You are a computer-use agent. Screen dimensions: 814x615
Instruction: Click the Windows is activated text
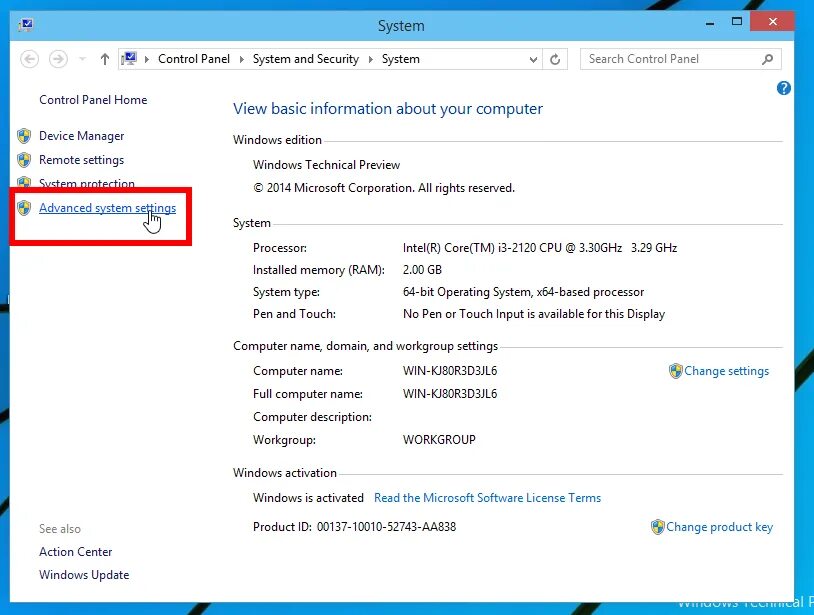pyautogui.click(x=308, y=498)
